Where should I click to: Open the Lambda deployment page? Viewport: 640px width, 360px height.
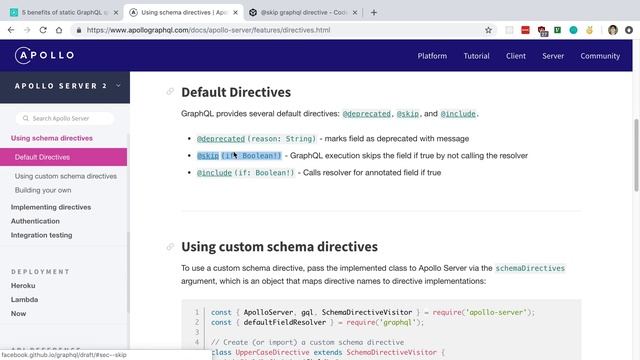24,300
